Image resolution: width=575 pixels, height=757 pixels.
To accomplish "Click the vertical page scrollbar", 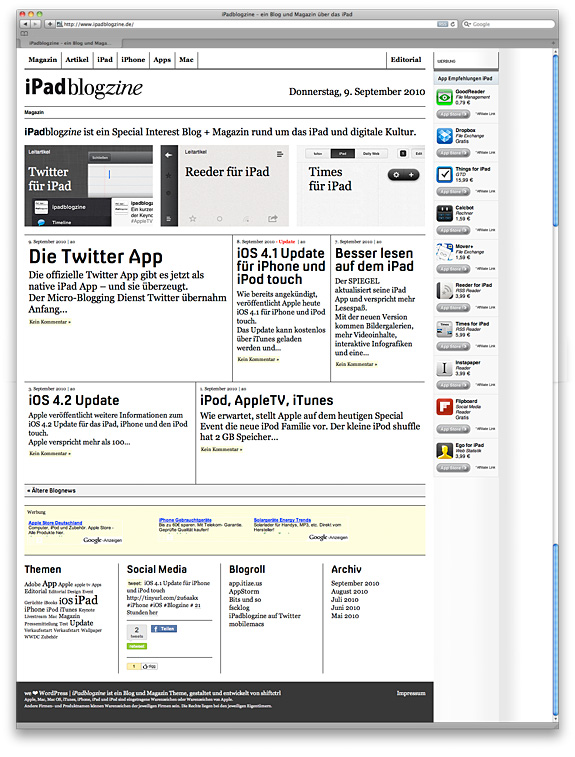I will (556, 384).
